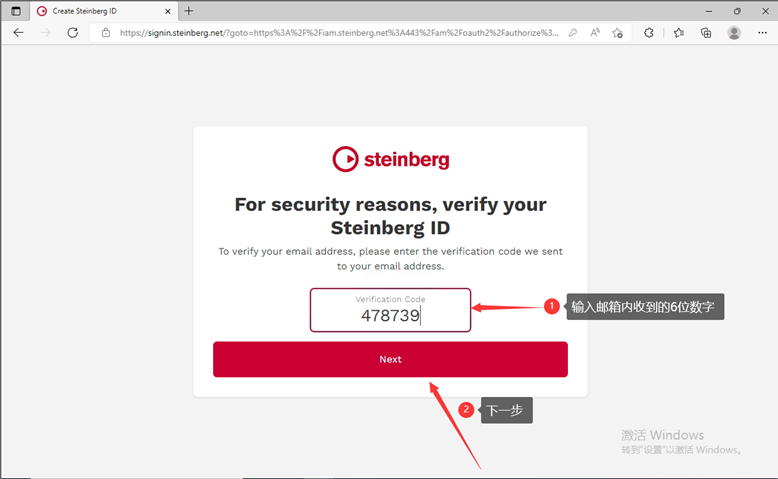Open the tab actions menu icon

tap(15, 11)
